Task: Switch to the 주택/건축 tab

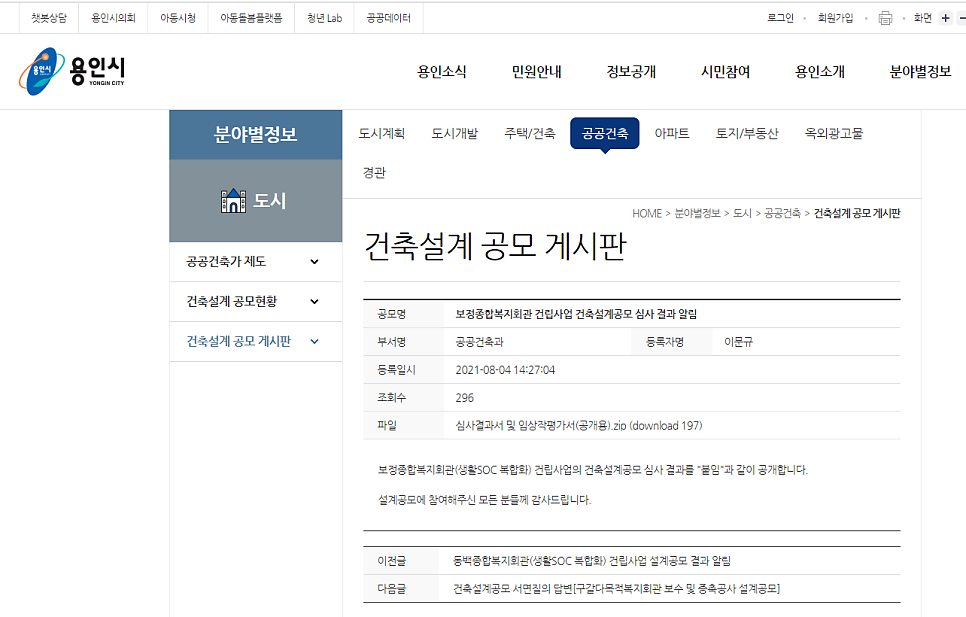Action: pos(530,133)
